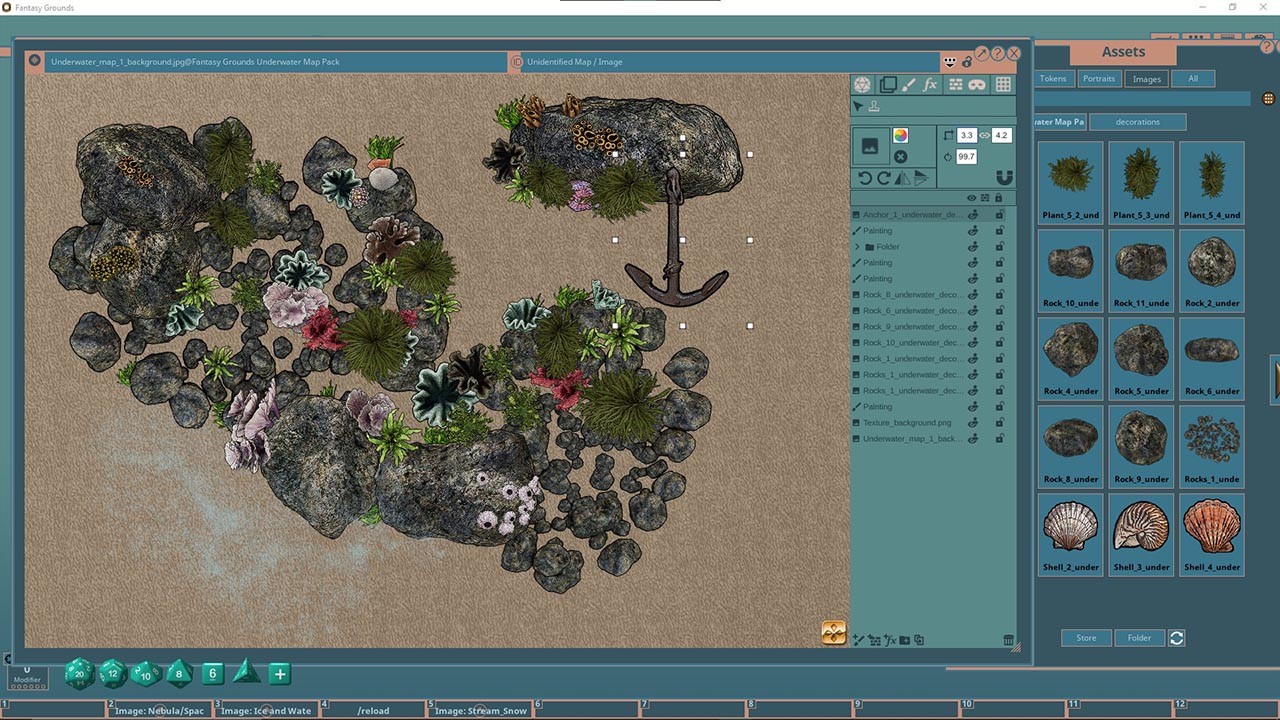The height and width of the screenshot is (720, 1280).
Task: Select the paintbrush drawing tool
Action: point(907,84)
